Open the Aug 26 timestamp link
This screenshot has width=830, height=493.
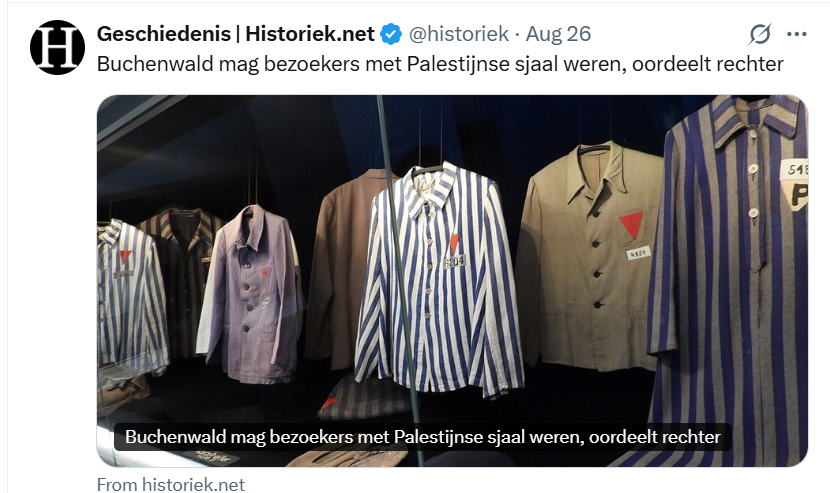(558, 34)
